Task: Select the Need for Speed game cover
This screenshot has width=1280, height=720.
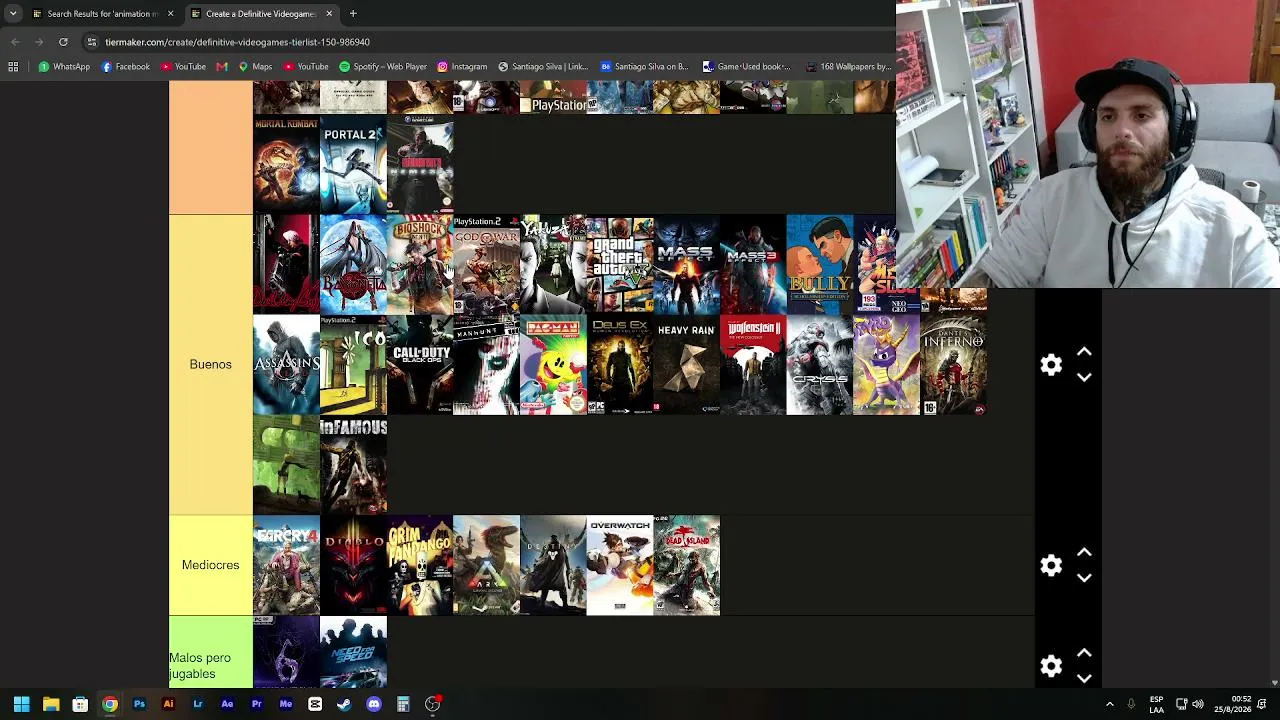Action: [x=353, y=652]
